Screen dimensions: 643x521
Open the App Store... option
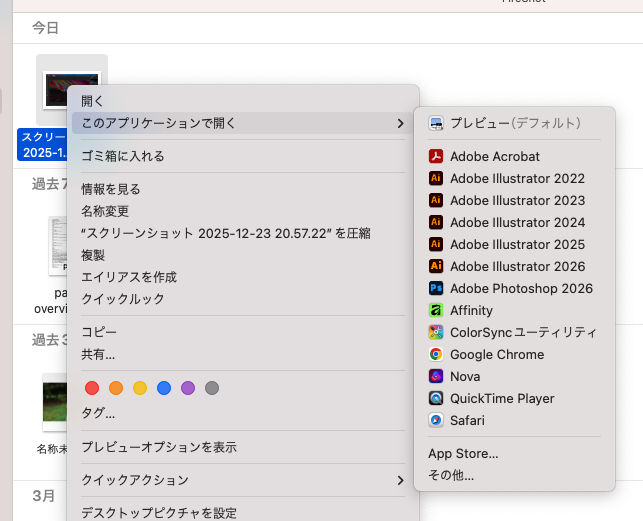click(x=463, y=454)
